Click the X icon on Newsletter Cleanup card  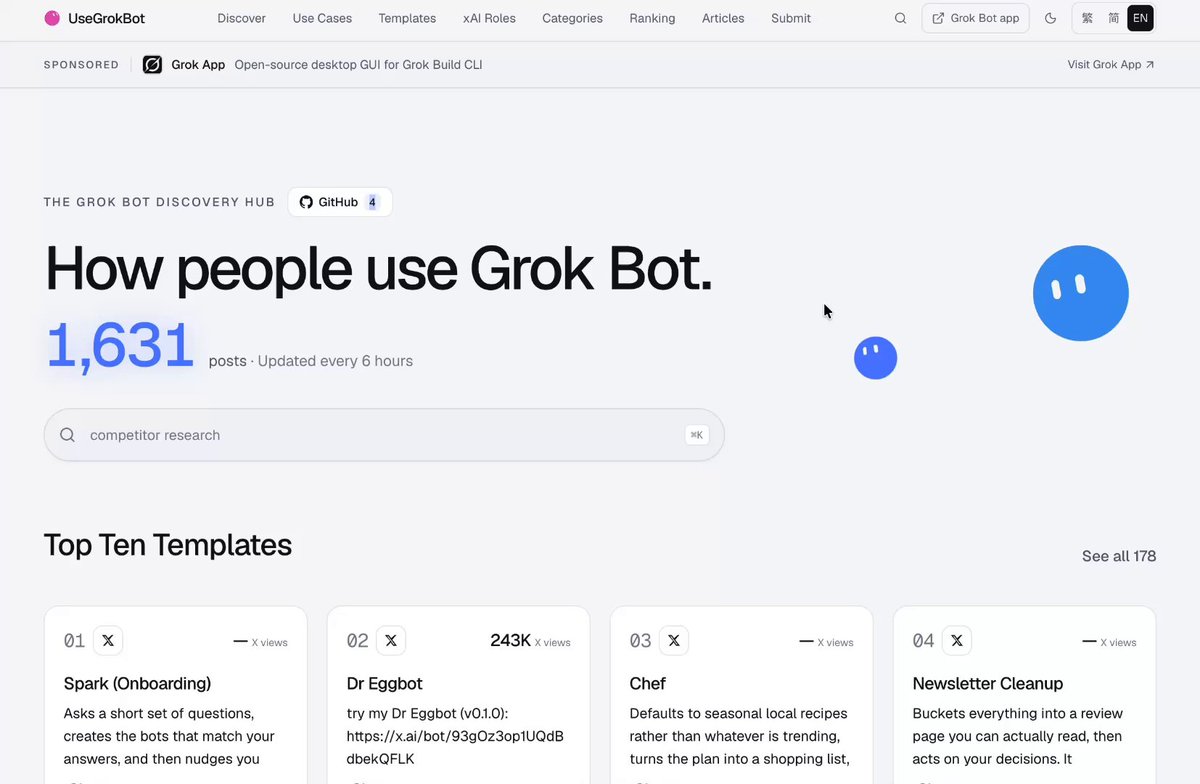[957, 641]
